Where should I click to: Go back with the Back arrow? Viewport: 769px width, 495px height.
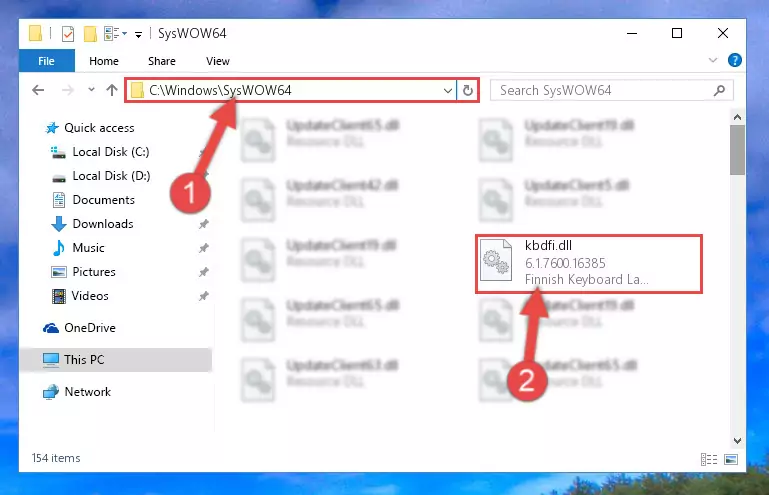tap(38, 90)
